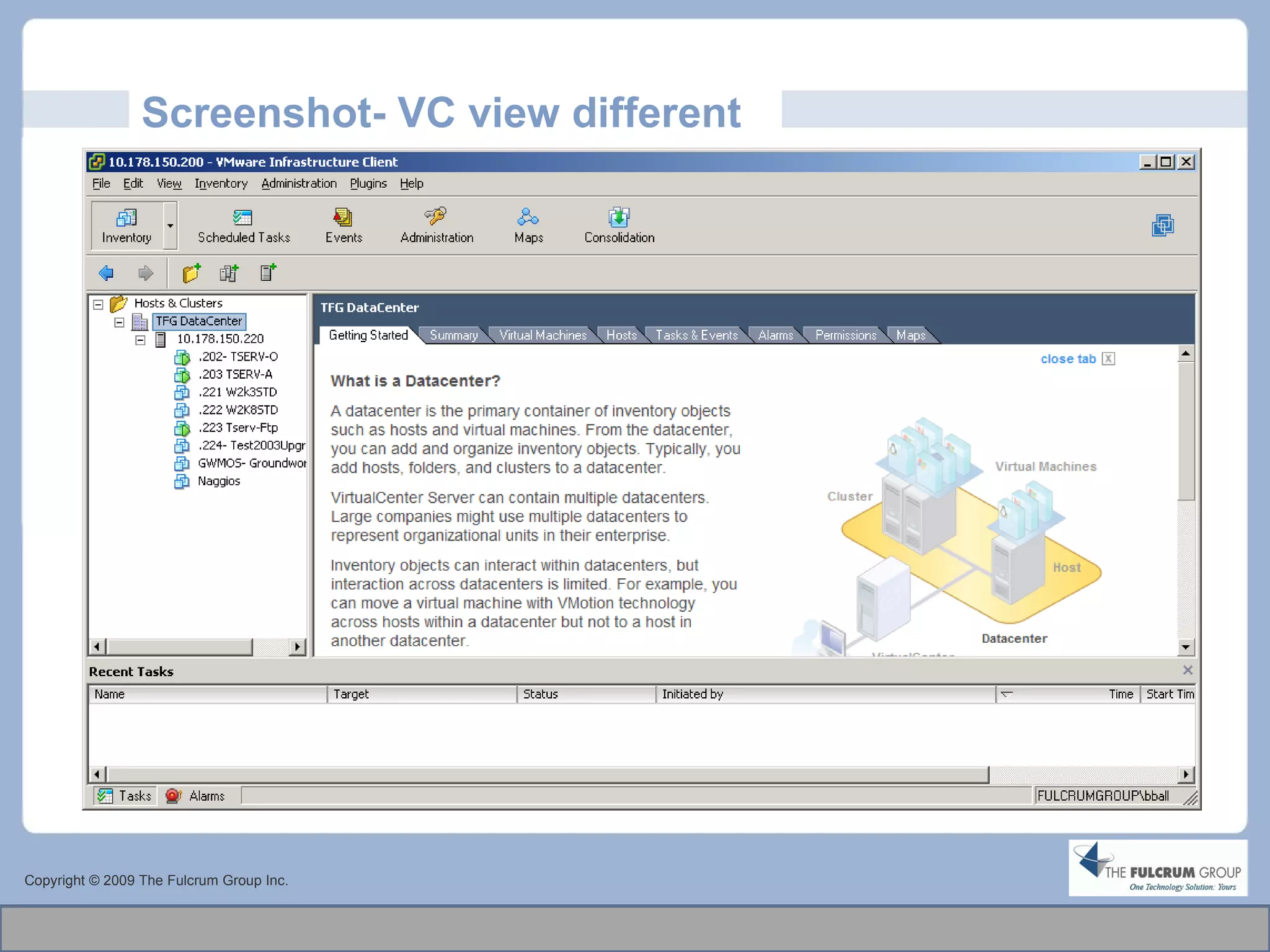Collapse the Hosts & Clusters tree node
1270x952 pixels.
(98, 304)
